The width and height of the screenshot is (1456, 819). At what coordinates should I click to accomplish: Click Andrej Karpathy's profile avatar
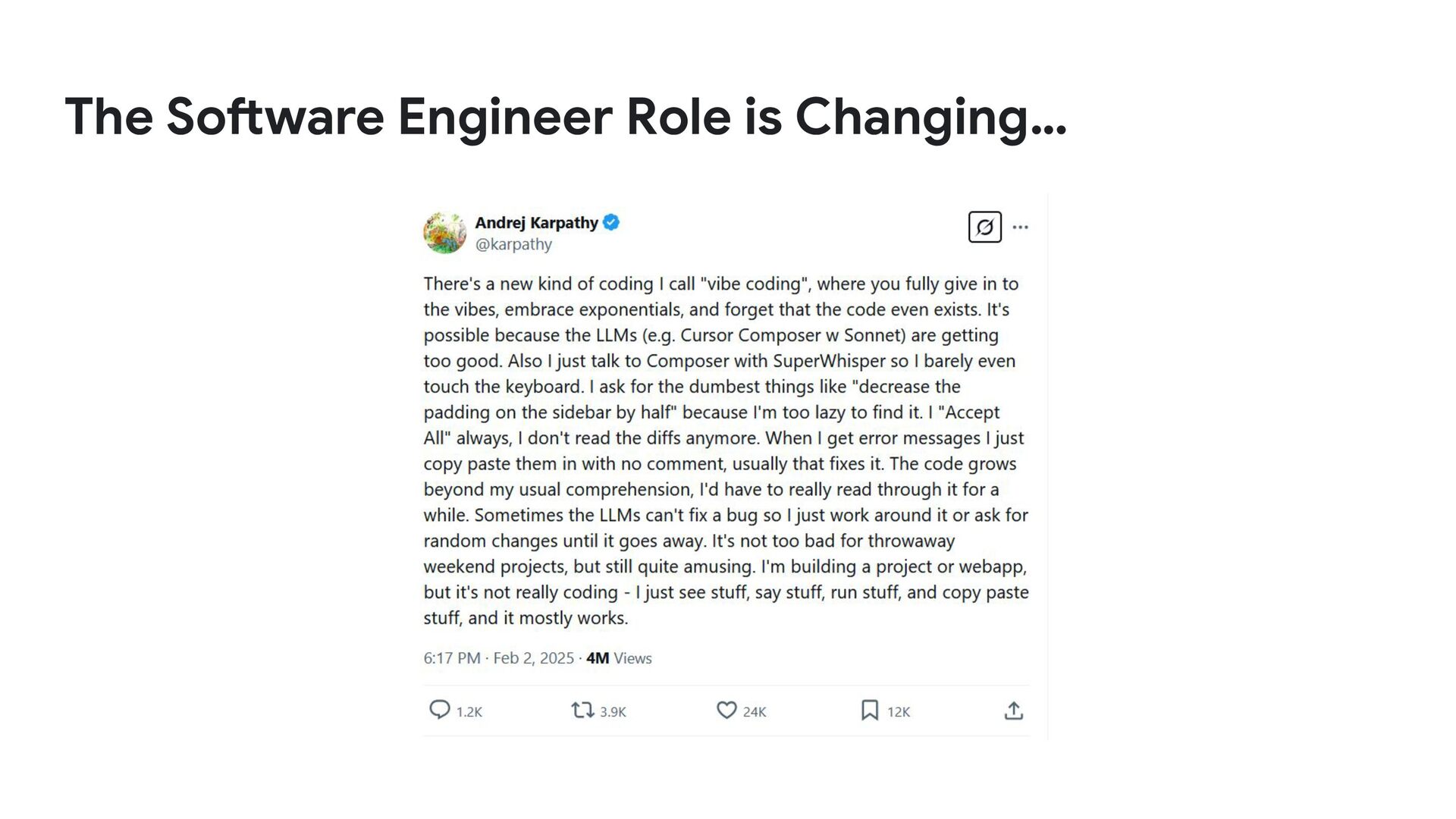click(x=444, y=232)
